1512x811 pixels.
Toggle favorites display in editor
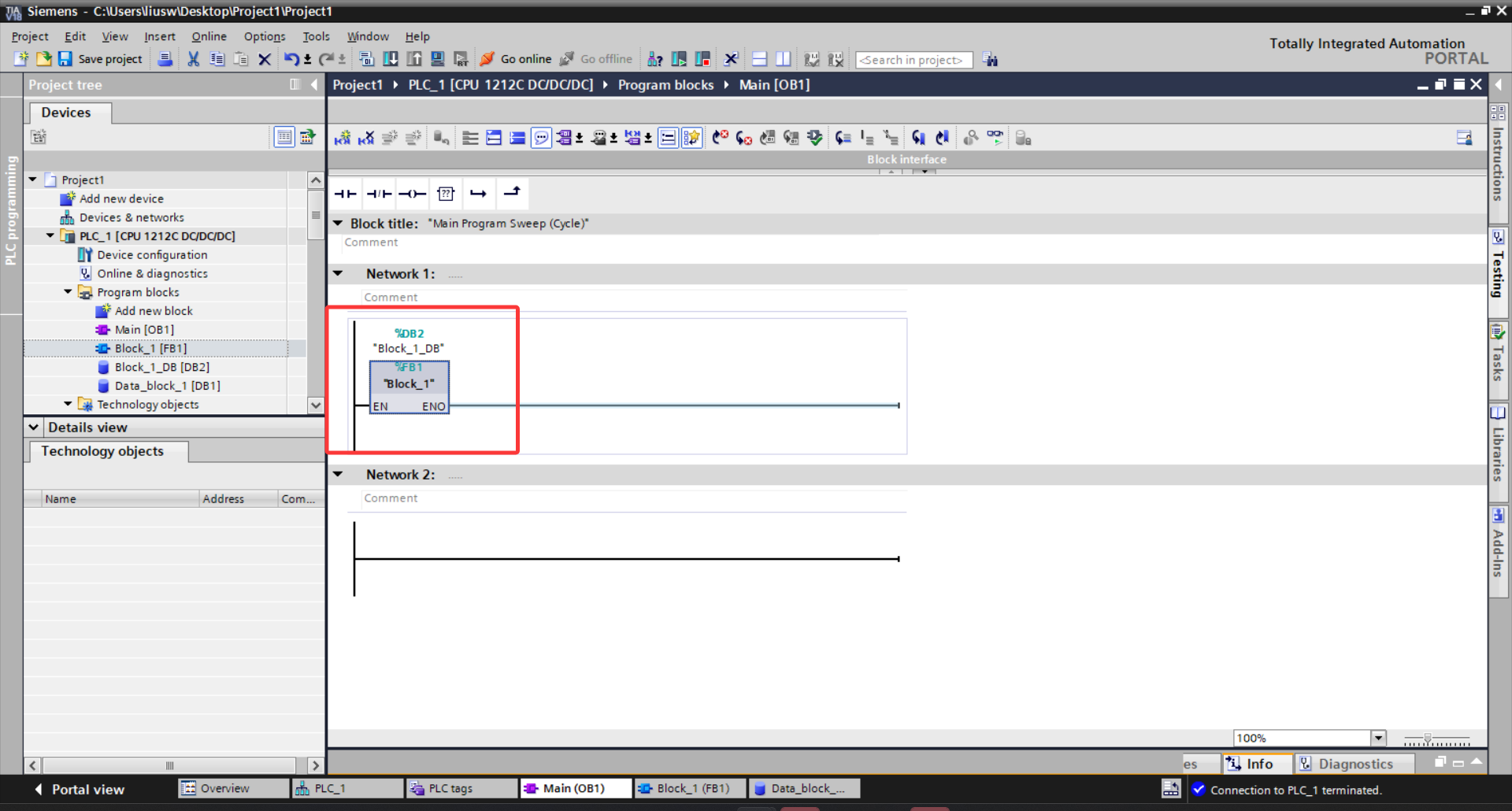point(692,138)
